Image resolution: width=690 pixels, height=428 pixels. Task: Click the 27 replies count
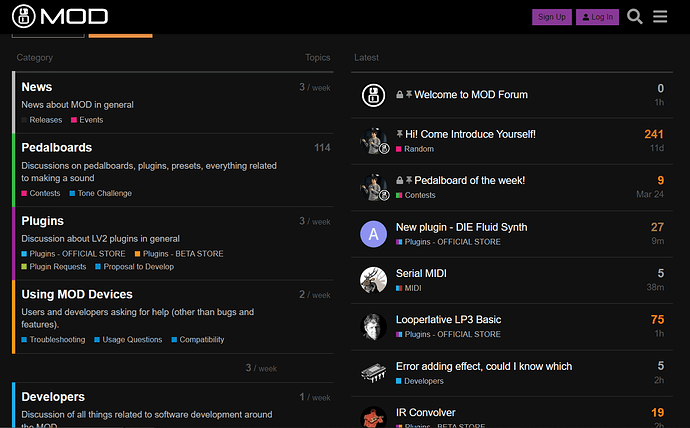pyautogui.click(x=657, y=227)
